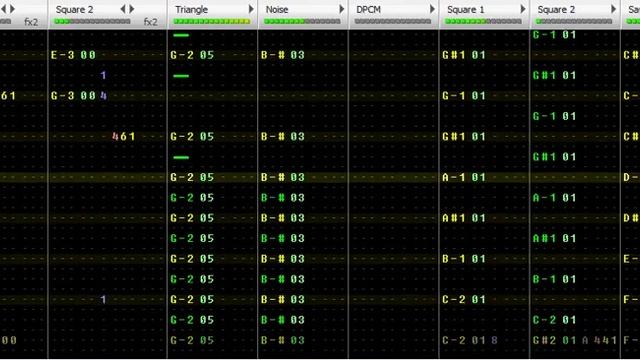Select A#1 01 in Square 2 beside Square 1

[555, 238]
